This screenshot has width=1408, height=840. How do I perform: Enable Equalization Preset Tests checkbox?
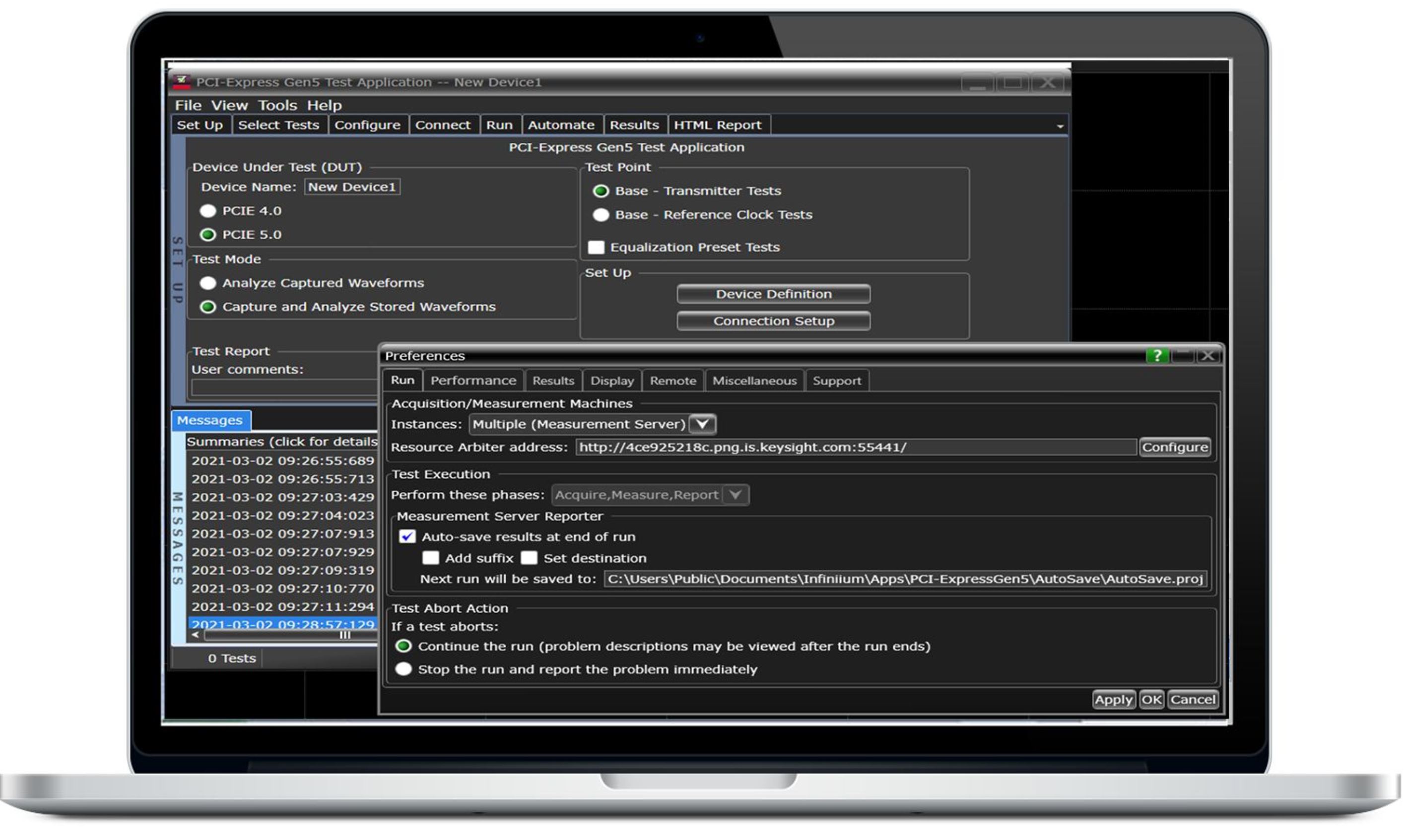coord(596,248)
